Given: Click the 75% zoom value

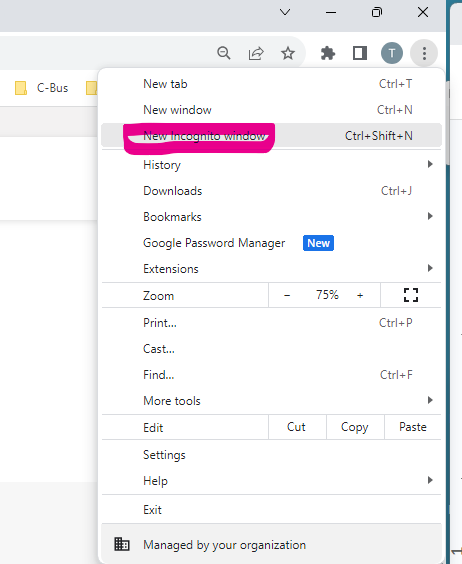Looking at the screenshot, I should click(x=327, y=295).
